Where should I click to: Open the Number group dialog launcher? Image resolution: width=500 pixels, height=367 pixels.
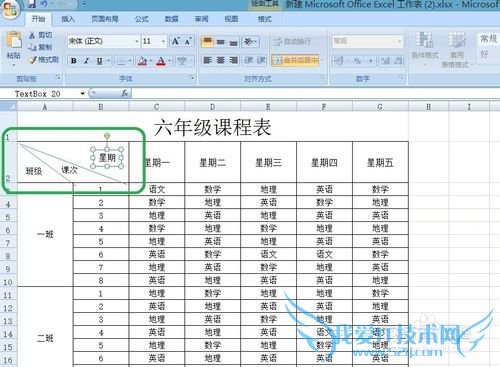point(402,78)
